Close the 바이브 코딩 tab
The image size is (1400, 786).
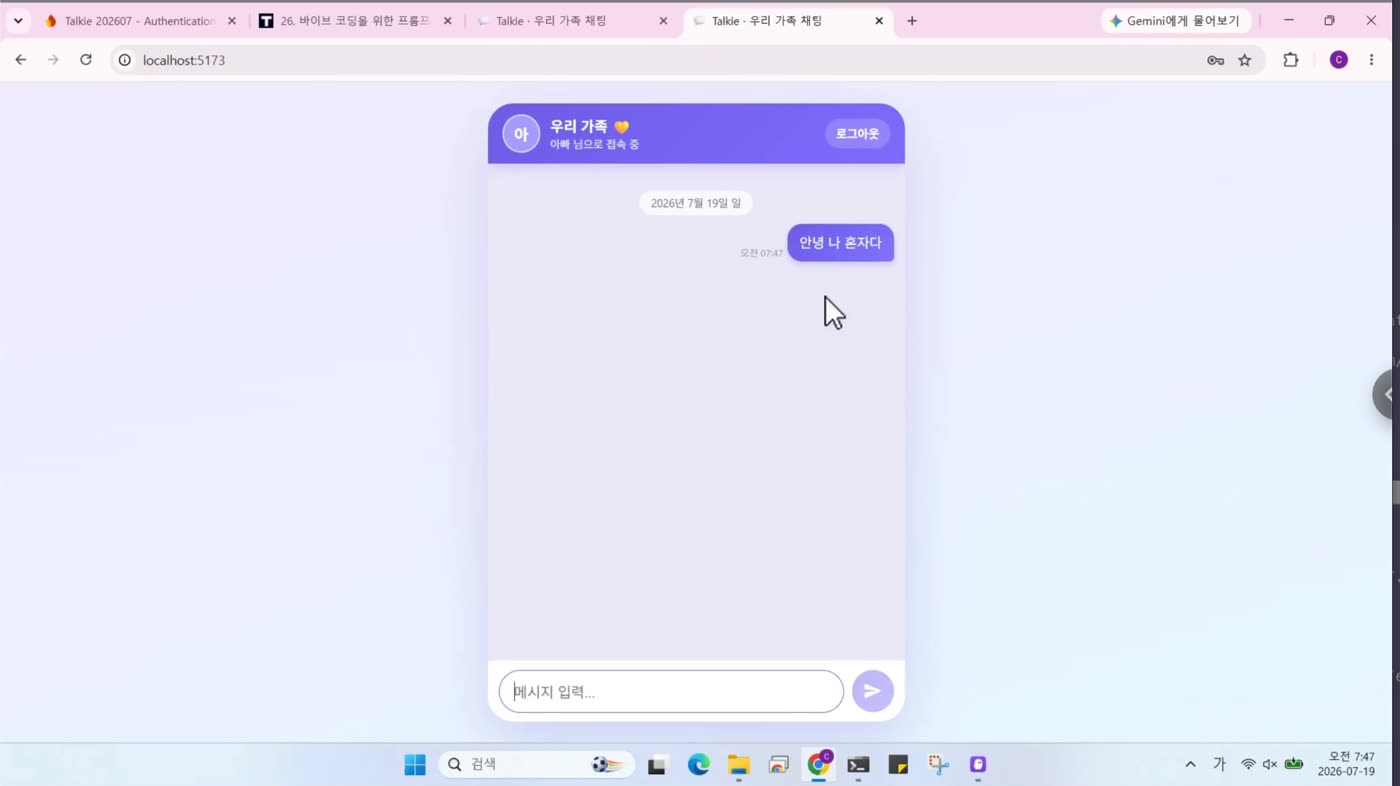(x=447, y=21)
